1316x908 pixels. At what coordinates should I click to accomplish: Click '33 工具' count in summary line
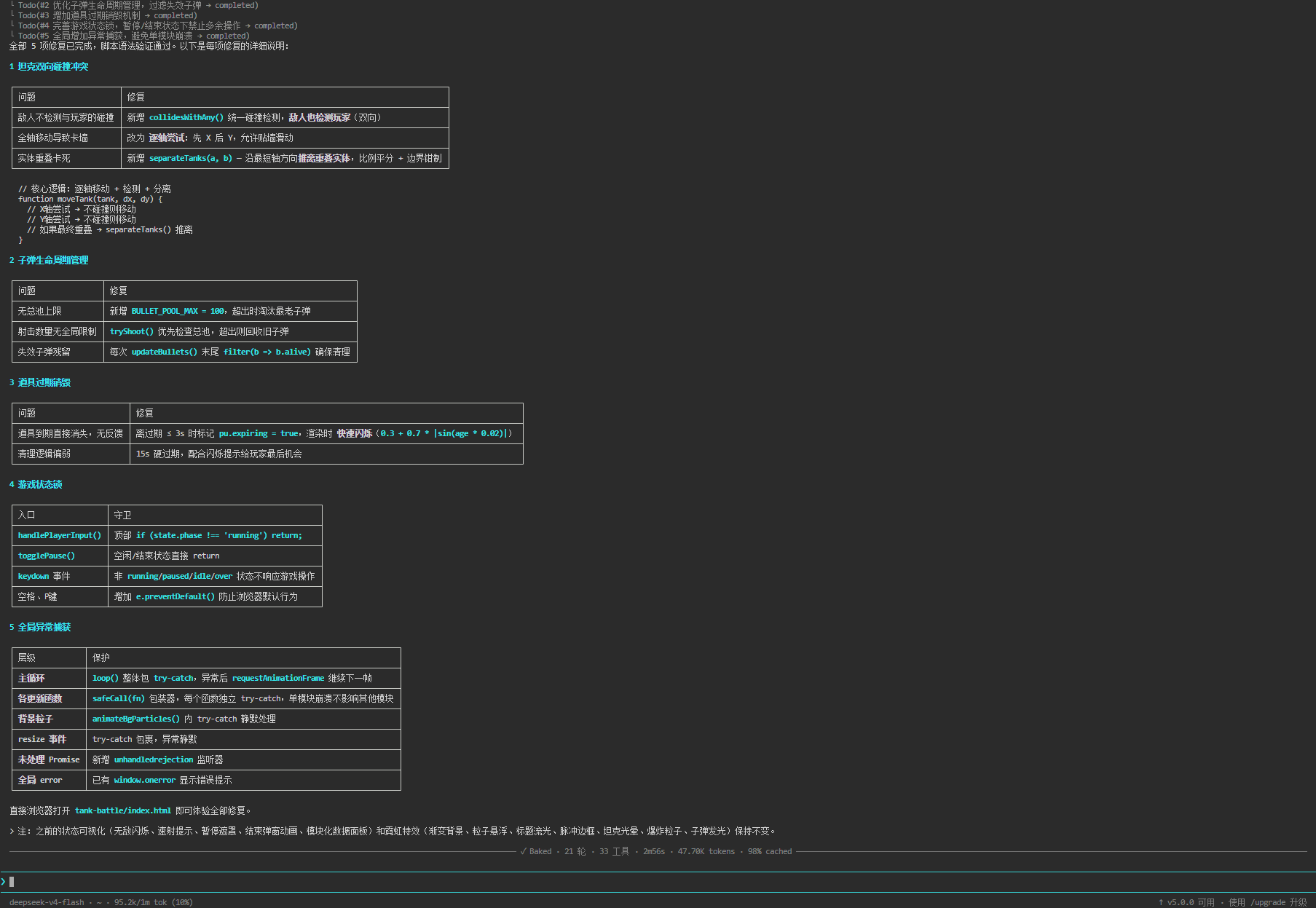coord(615,851)
